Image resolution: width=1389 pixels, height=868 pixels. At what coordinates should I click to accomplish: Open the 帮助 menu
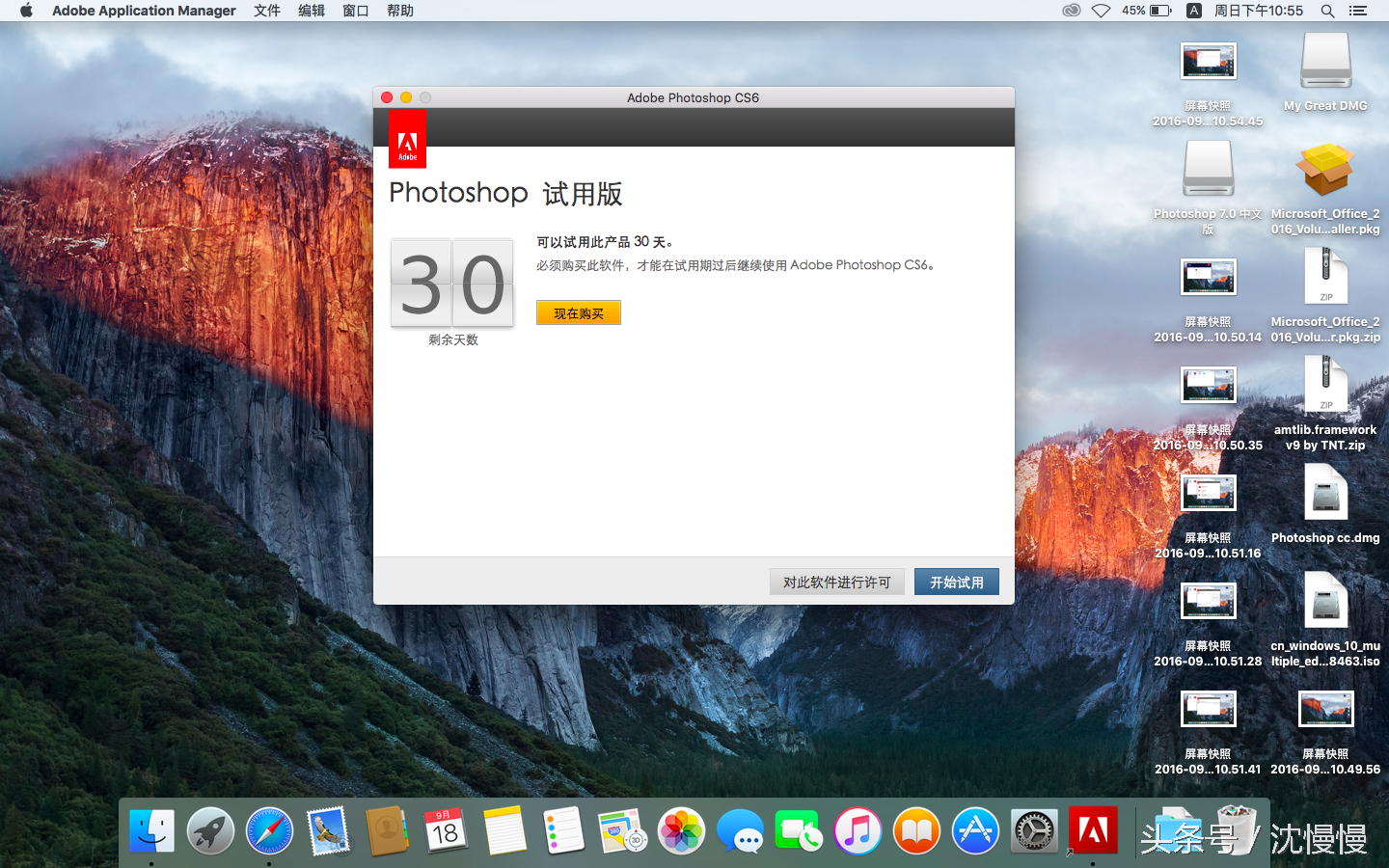click(400, 11)
